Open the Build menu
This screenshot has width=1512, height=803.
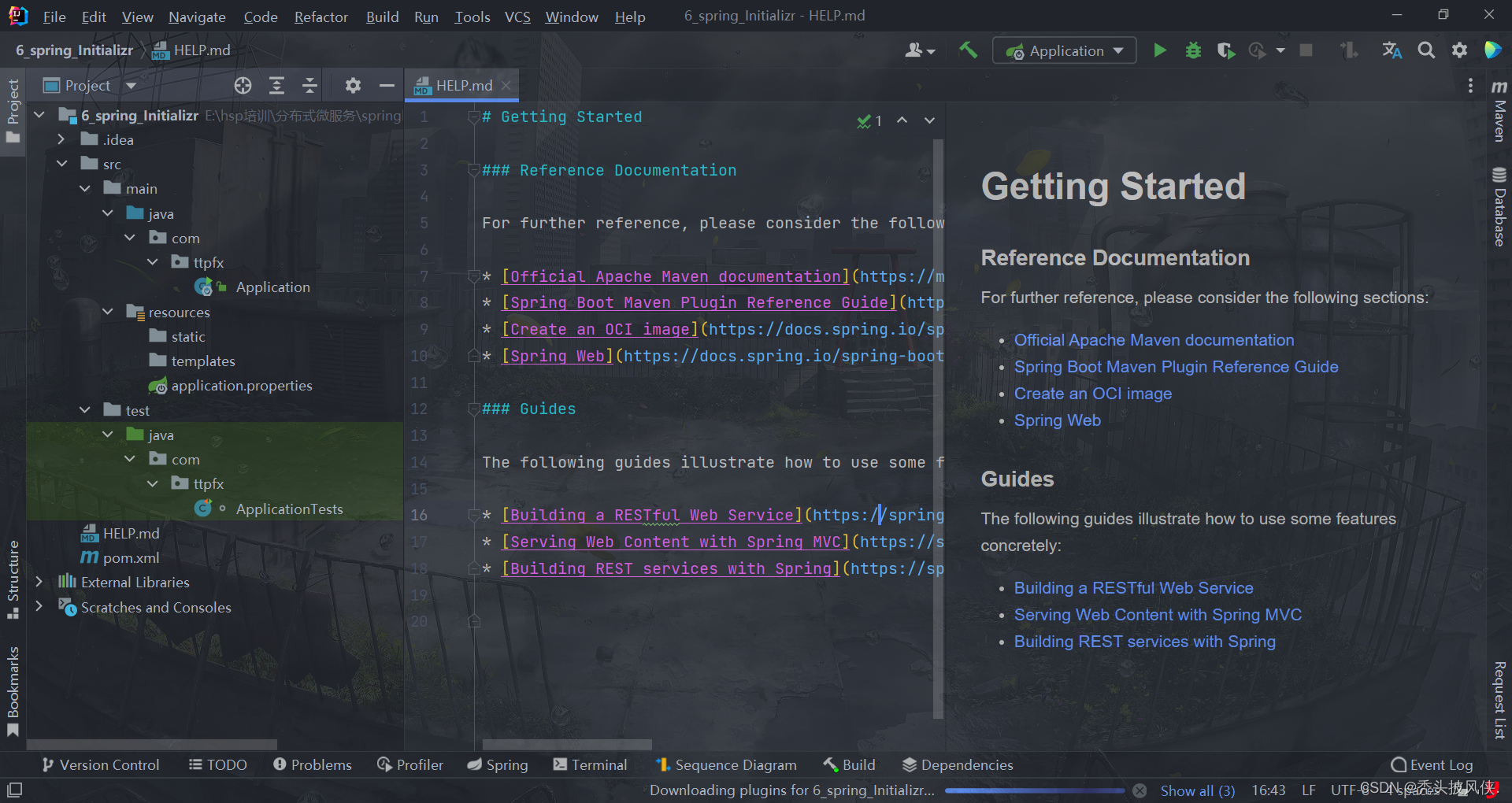[x=382, y=17]
